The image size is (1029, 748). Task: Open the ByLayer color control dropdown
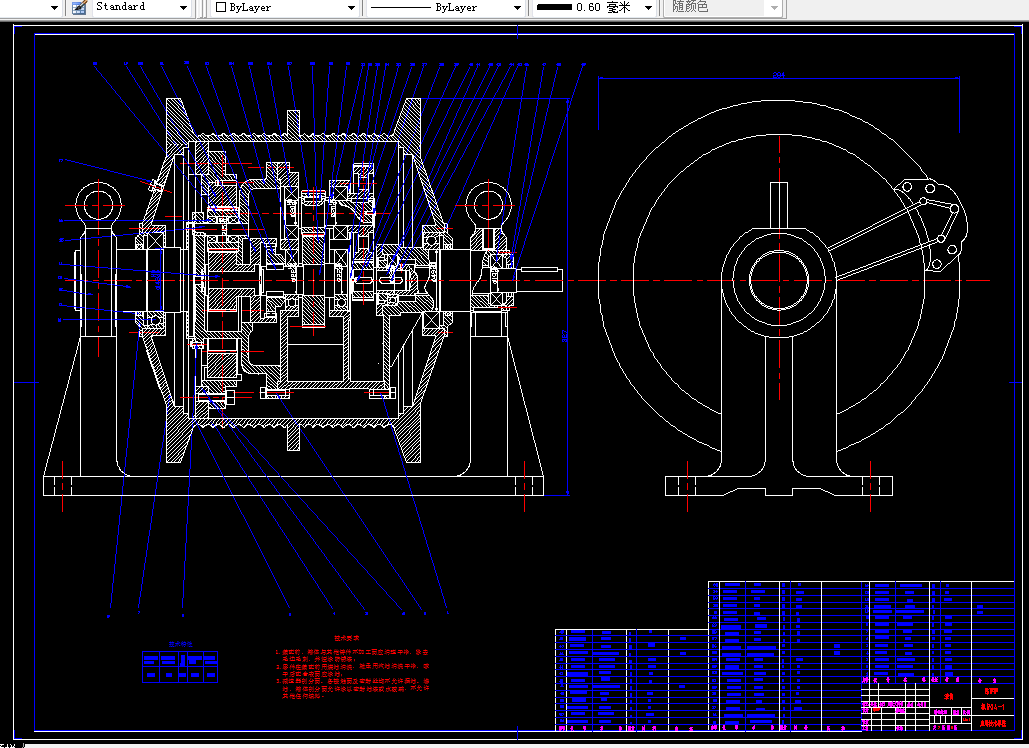[284, 7]
